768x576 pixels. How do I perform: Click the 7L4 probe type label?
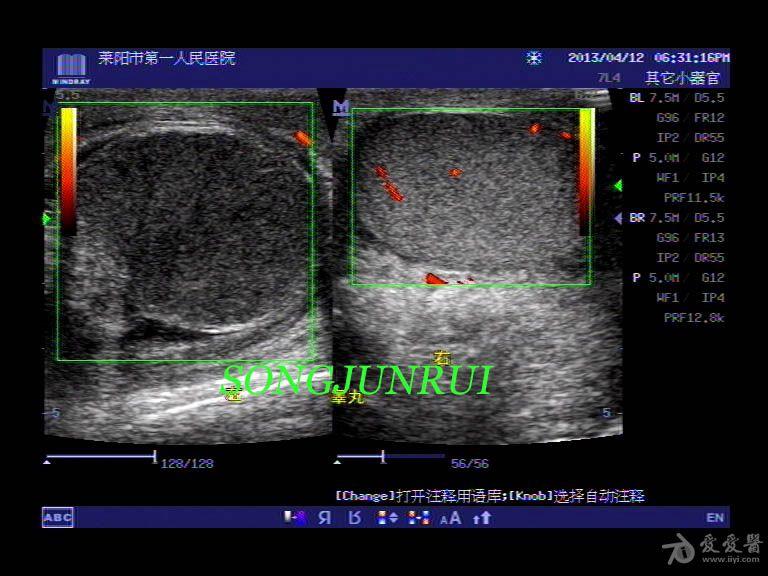click(608, 77)
